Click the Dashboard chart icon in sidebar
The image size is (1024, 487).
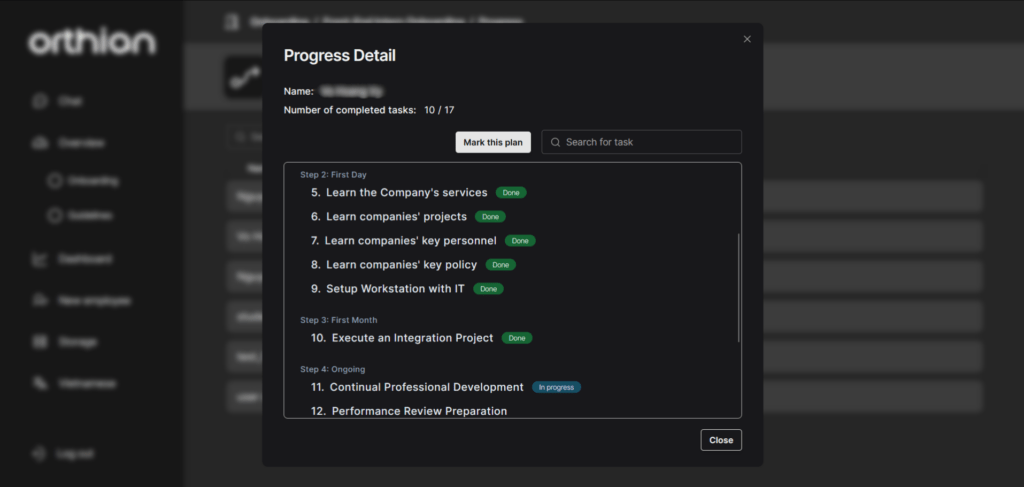(40, 259)
